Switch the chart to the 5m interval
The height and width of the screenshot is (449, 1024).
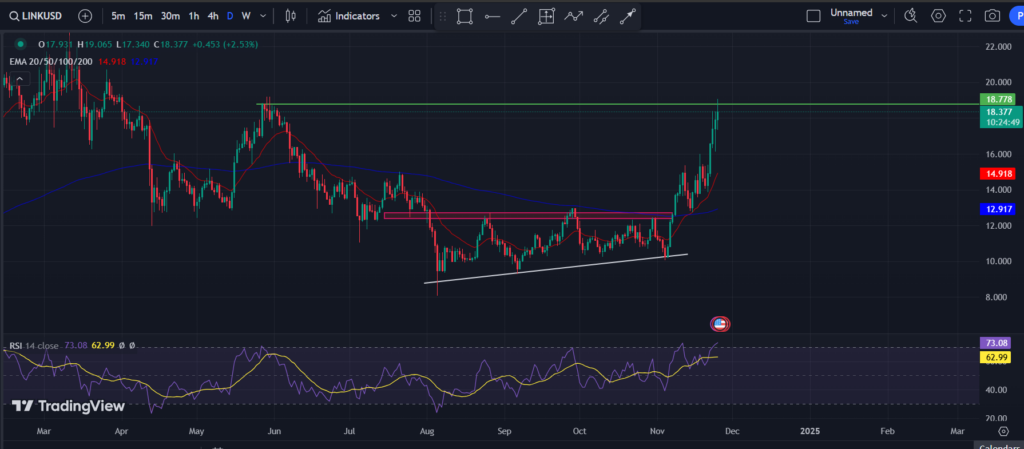(x=118, y=16)
